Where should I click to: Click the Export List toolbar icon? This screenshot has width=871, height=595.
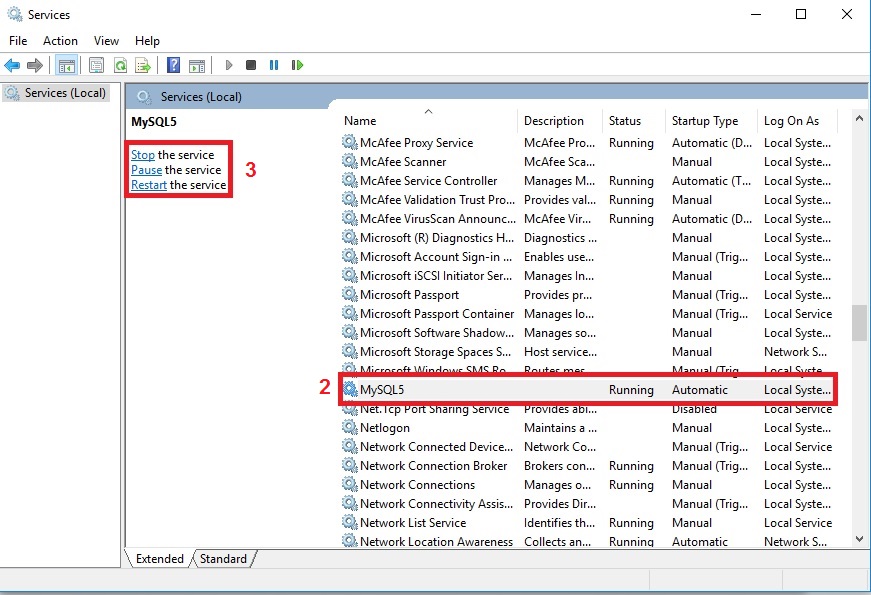143,65
